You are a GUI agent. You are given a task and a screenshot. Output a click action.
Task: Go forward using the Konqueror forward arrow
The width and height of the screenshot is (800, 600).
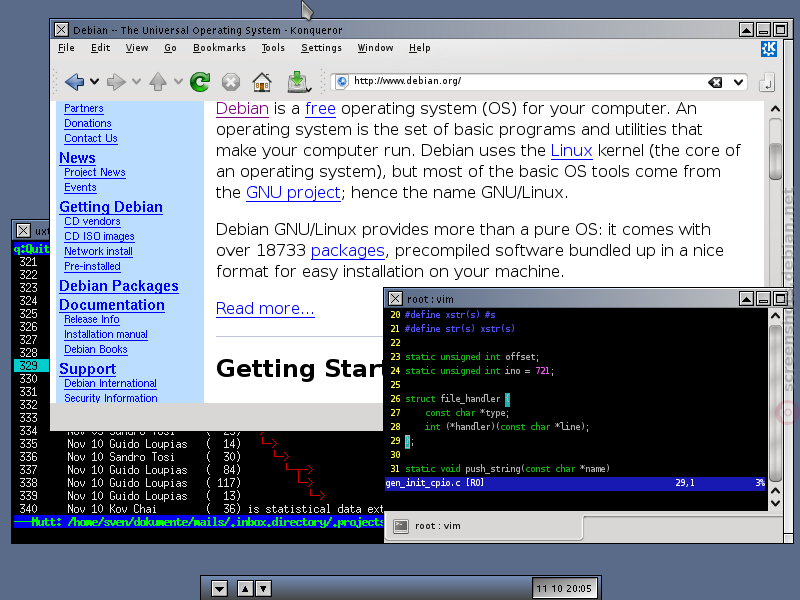116,82
